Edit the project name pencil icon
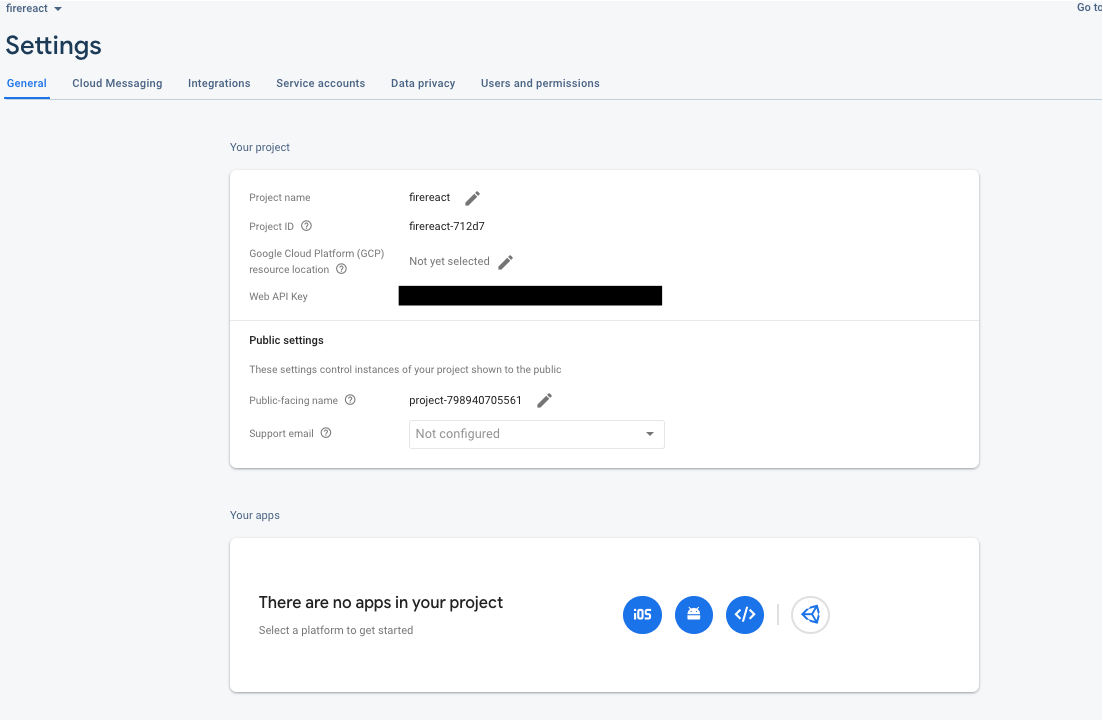1103x720 pixels. [473, 198]
